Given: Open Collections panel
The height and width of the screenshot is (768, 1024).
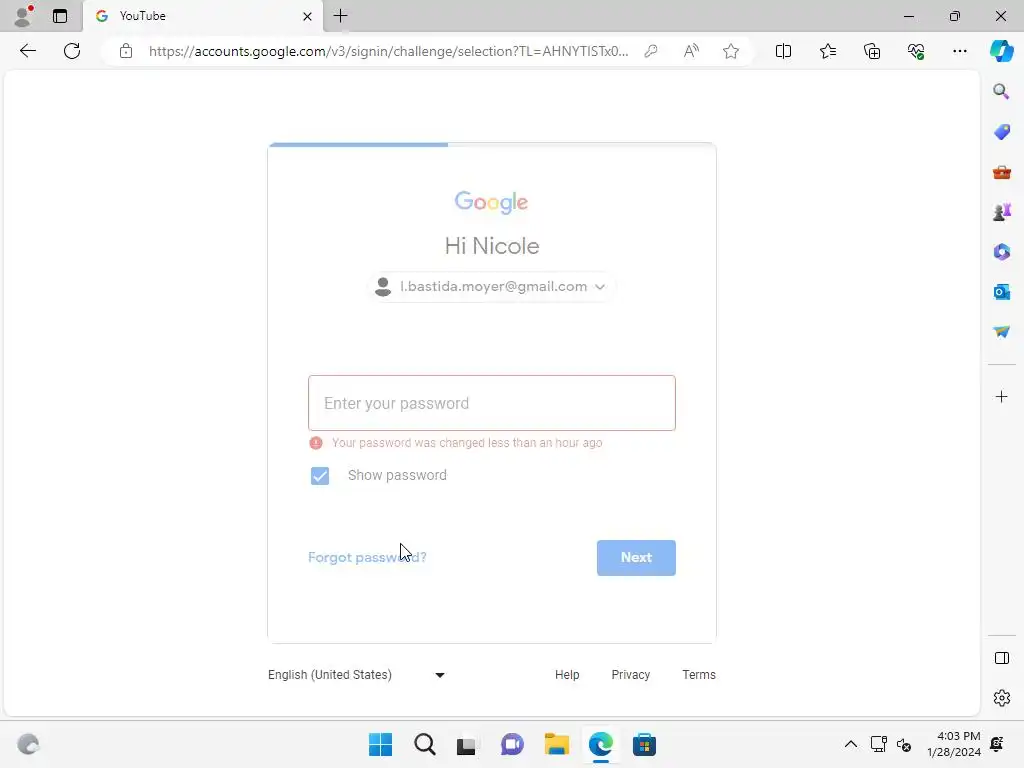Looking at the screenshot, I should 872,51.
